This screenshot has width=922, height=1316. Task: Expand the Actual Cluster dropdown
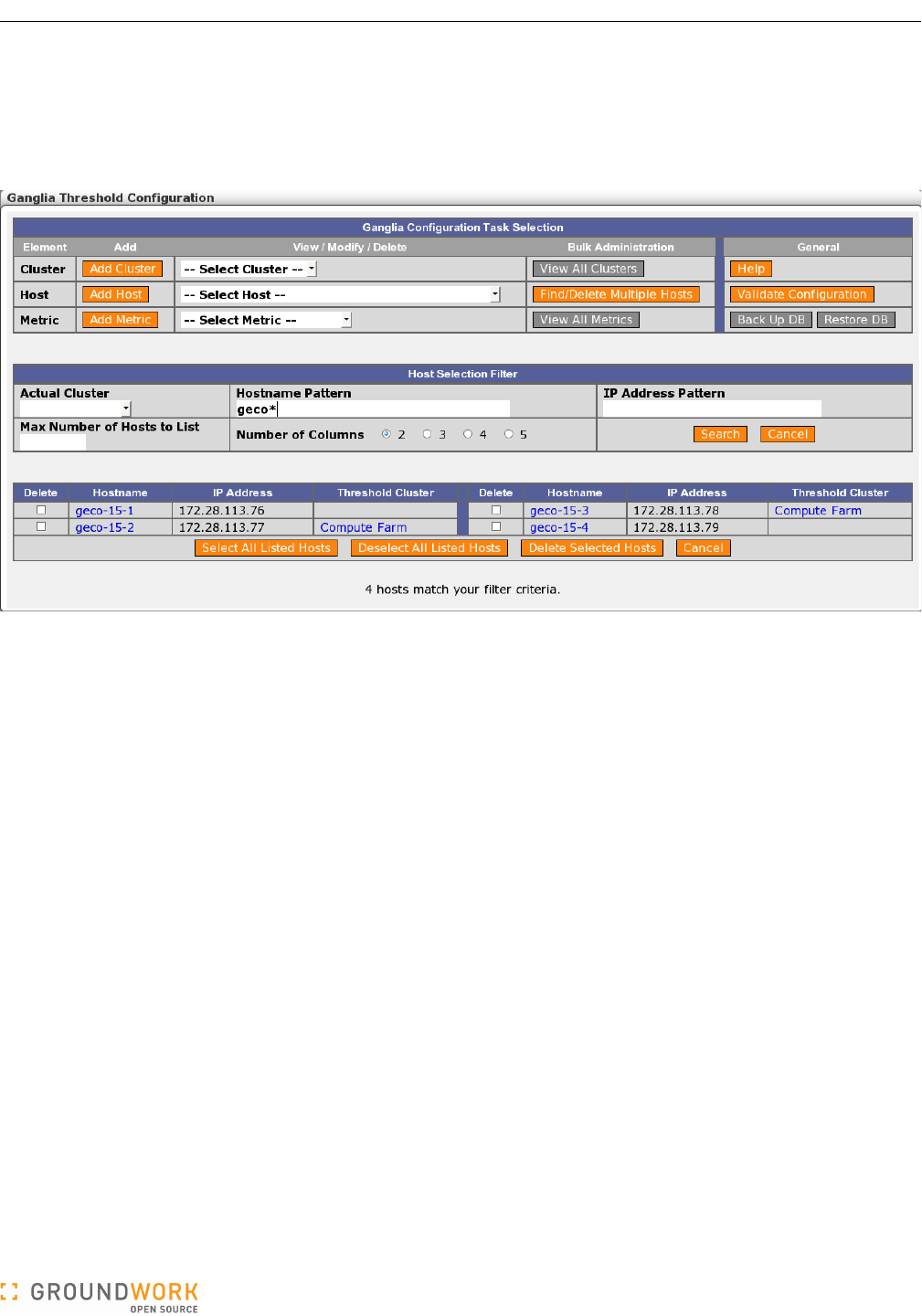[75, 409]
